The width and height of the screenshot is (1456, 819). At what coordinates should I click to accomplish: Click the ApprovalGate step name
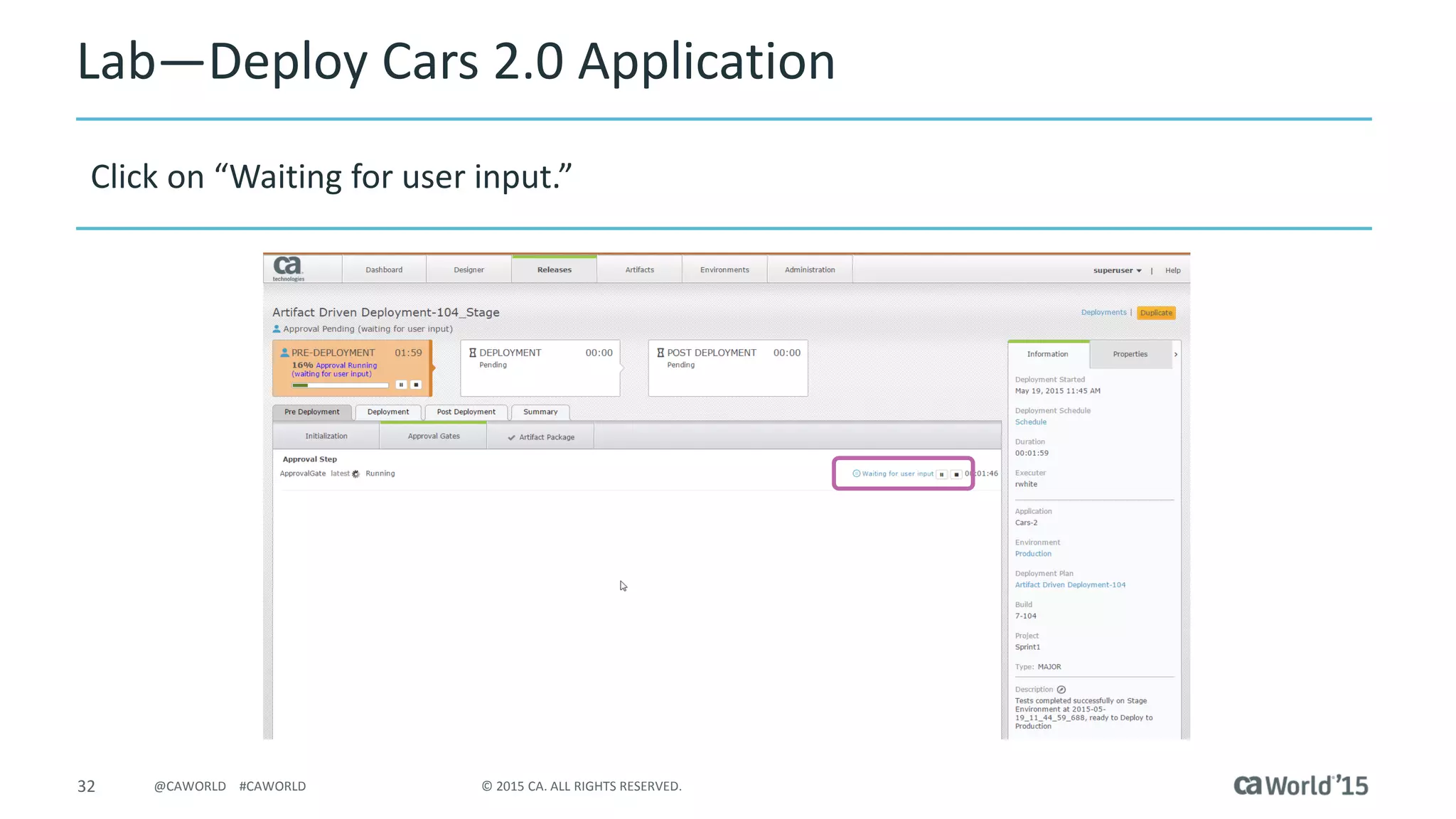pos(303,473)
